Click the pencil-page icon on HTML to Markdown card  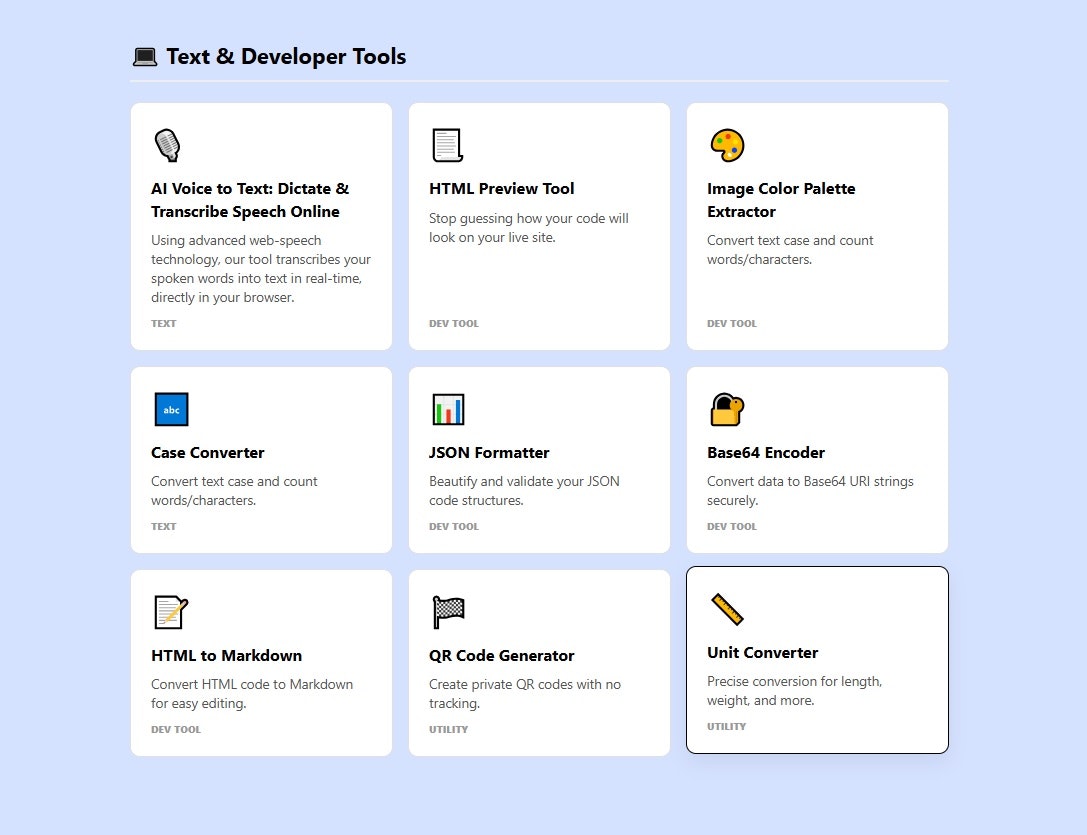tap(171, 612)
